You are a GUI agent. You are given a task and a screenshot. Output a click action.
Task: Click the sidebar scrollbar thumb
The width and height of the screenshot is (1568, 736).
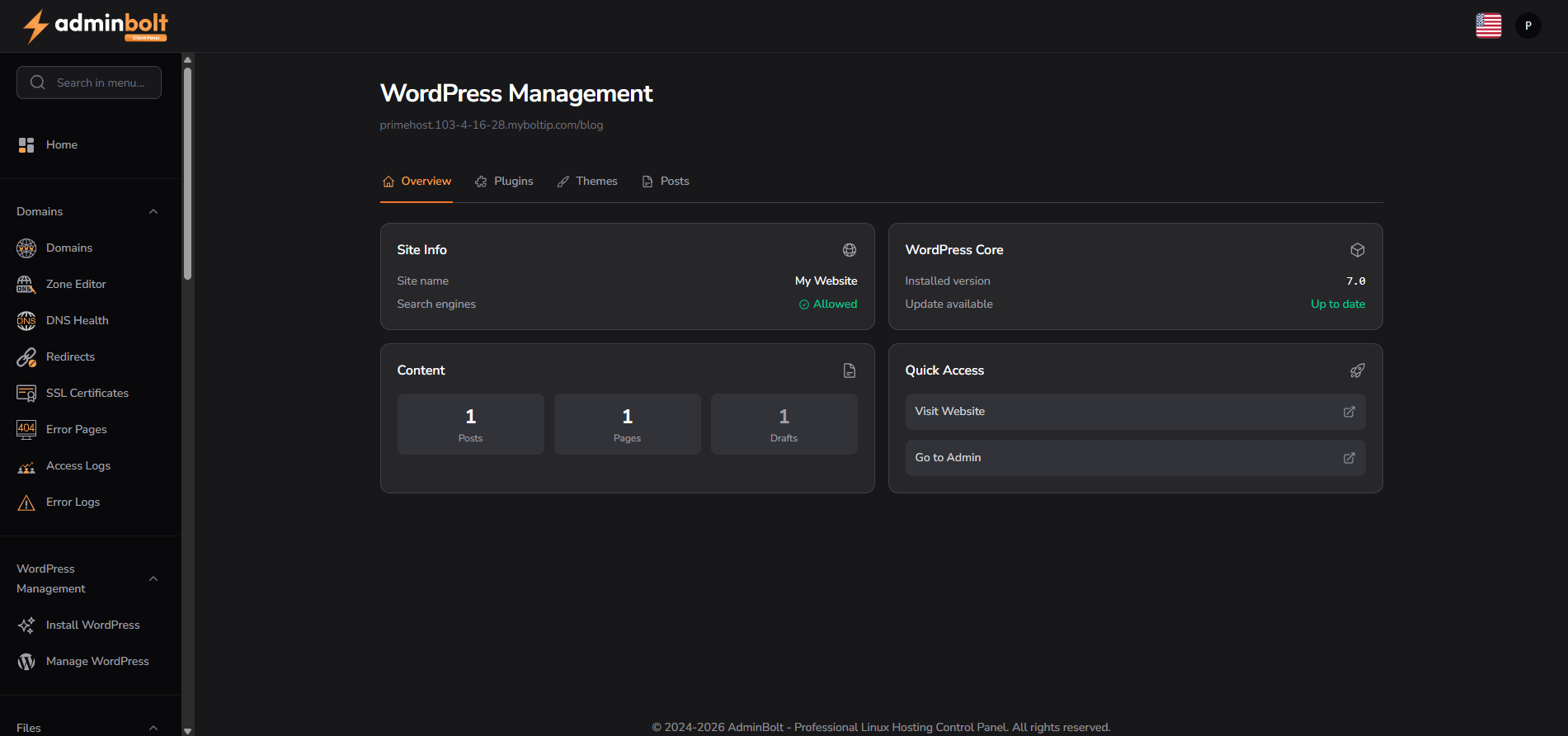(187, 173)
